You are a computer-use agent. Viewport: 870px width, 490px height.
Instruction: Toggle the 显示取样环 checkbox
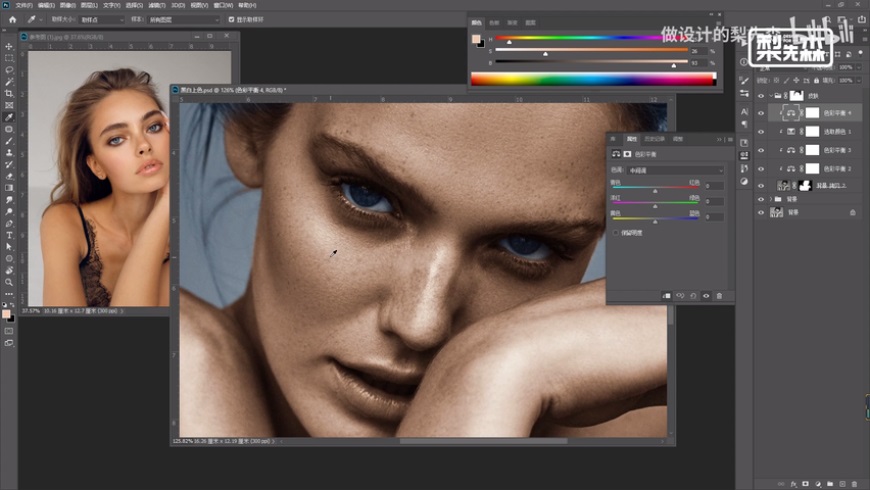click(232, 19)
